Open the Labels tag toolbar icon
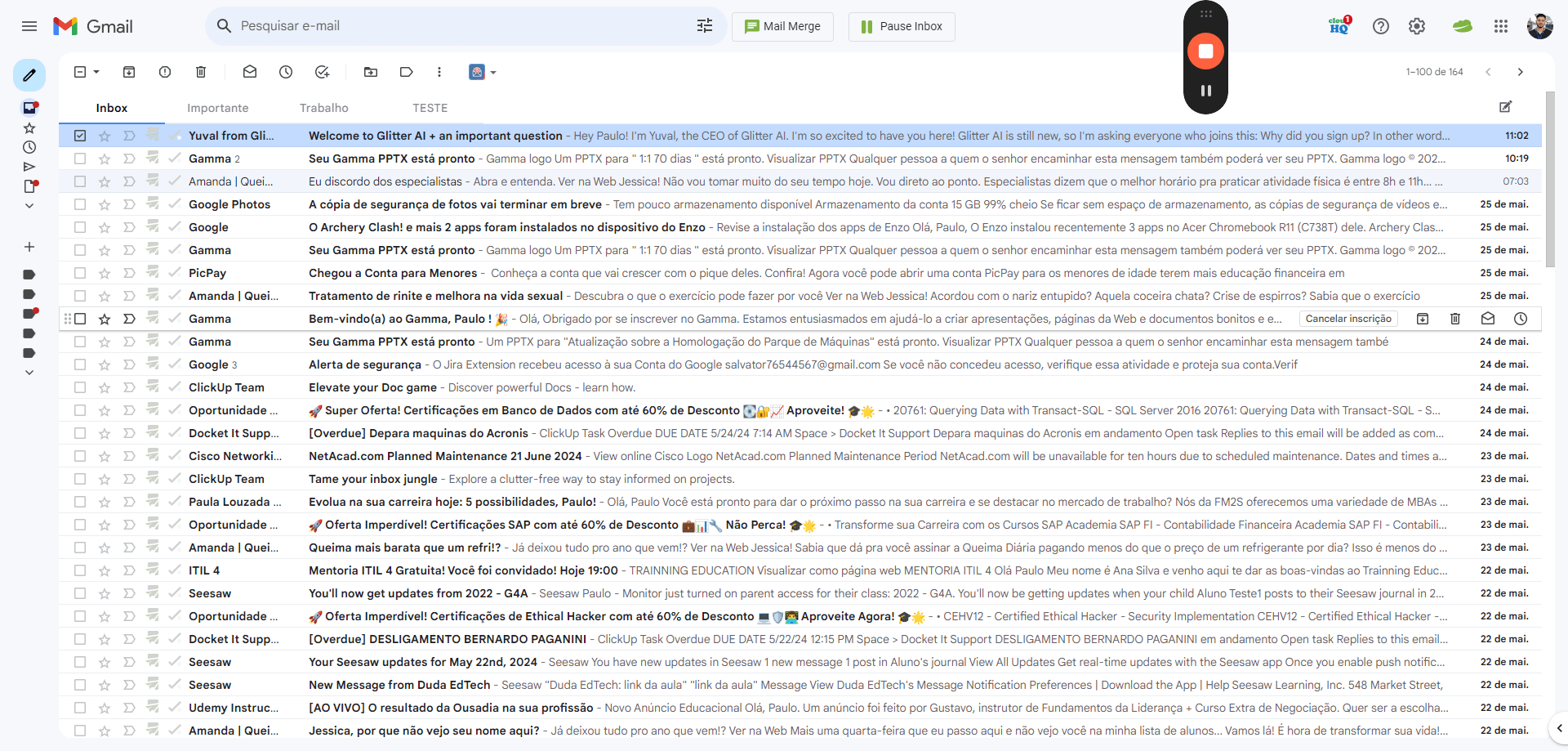The width and height of the screenshot is (1568, 751). click(407, 72)
